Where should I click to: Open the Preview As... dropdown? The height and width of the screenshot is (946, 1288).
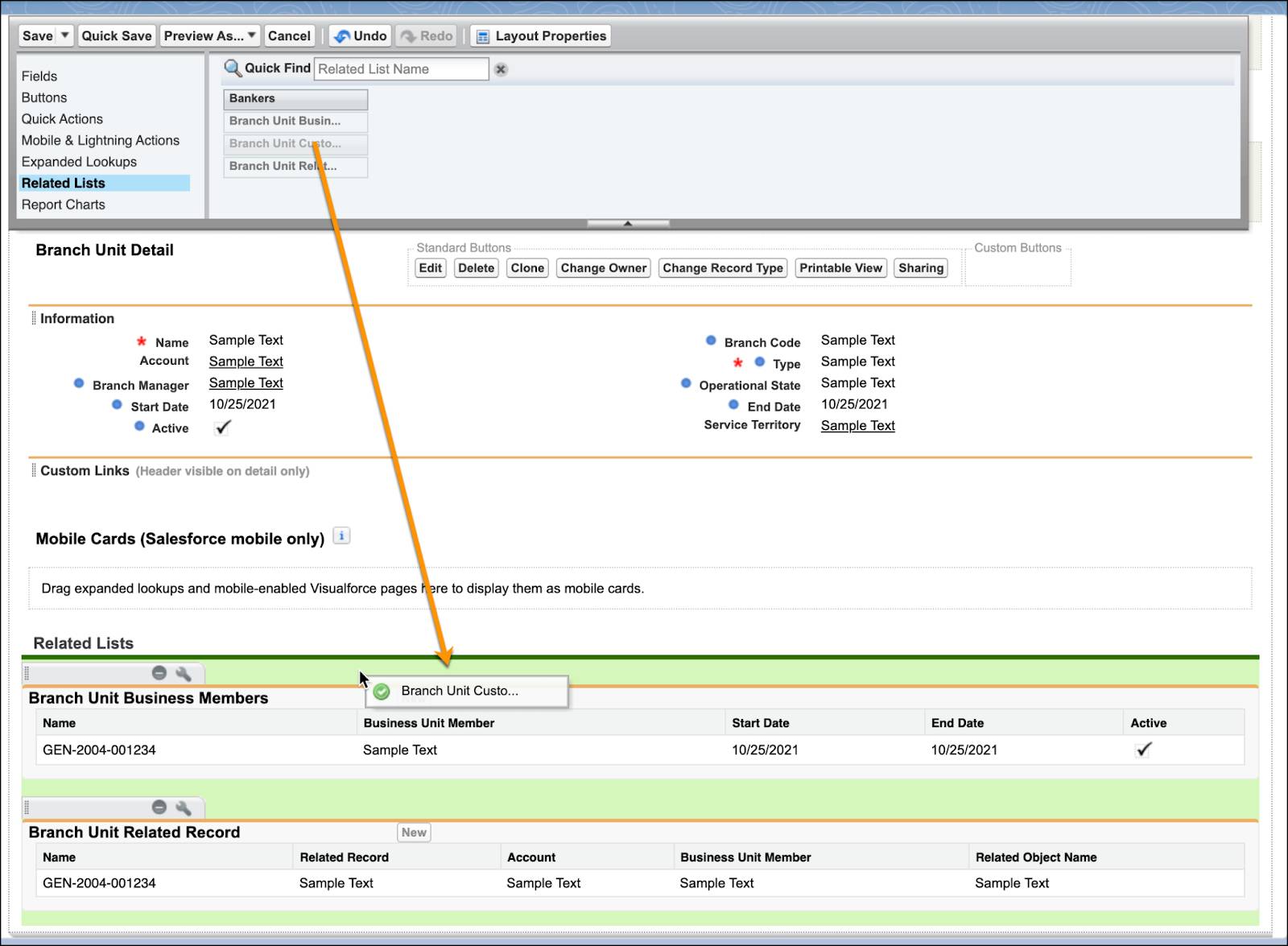pos(252,35)
